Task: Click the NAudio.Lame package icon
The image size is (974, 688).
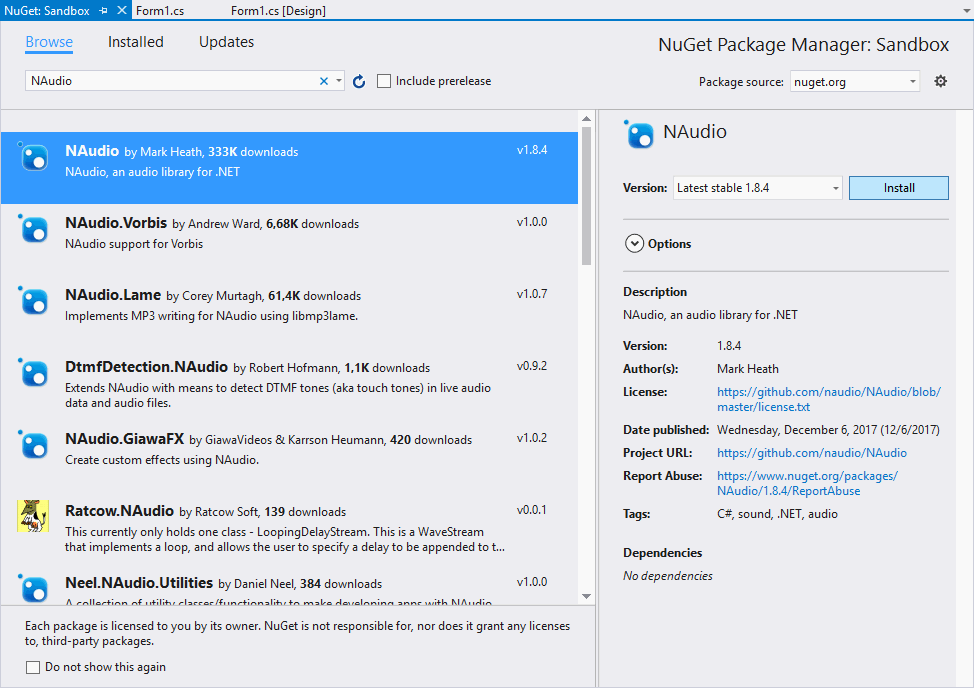Action: pos(35,302)
